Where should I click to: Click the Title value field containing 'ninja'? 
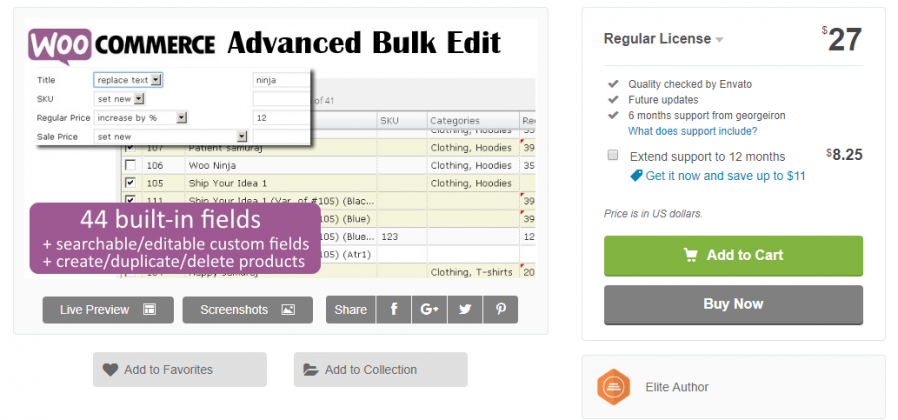(x=281, y=80)
